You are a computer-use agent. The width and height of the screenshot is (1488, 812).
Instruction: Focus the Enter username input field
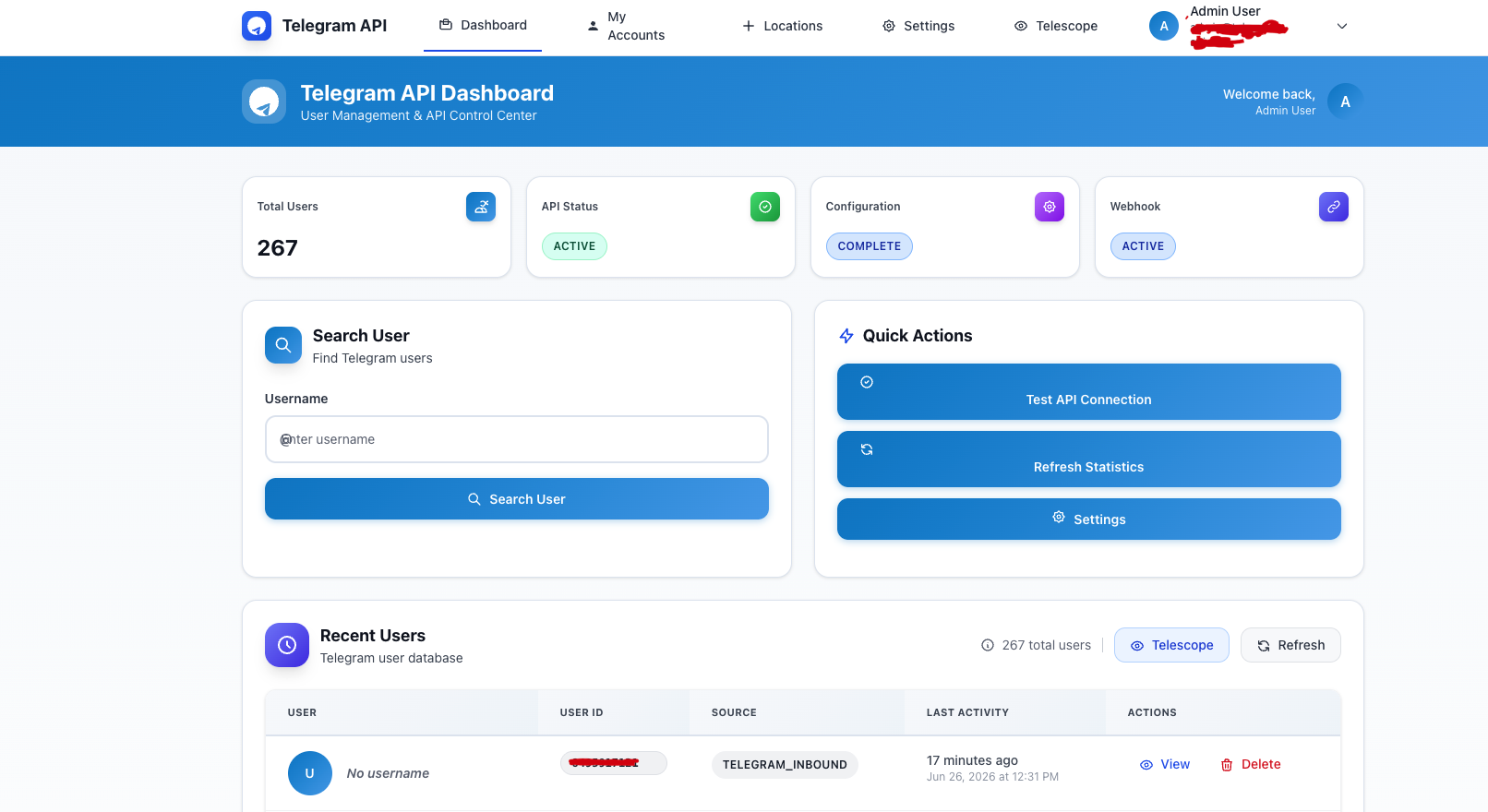pyautogui.click(x=517, y=439)
